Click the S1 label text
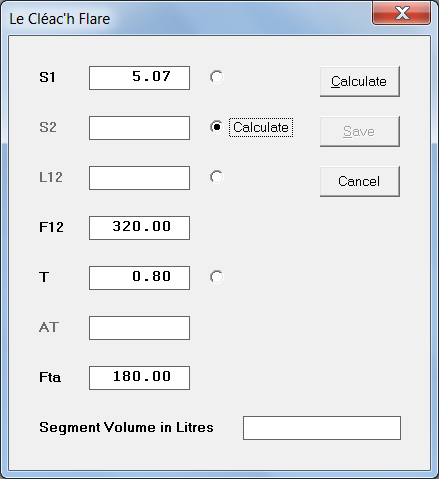 pos(47,77)
